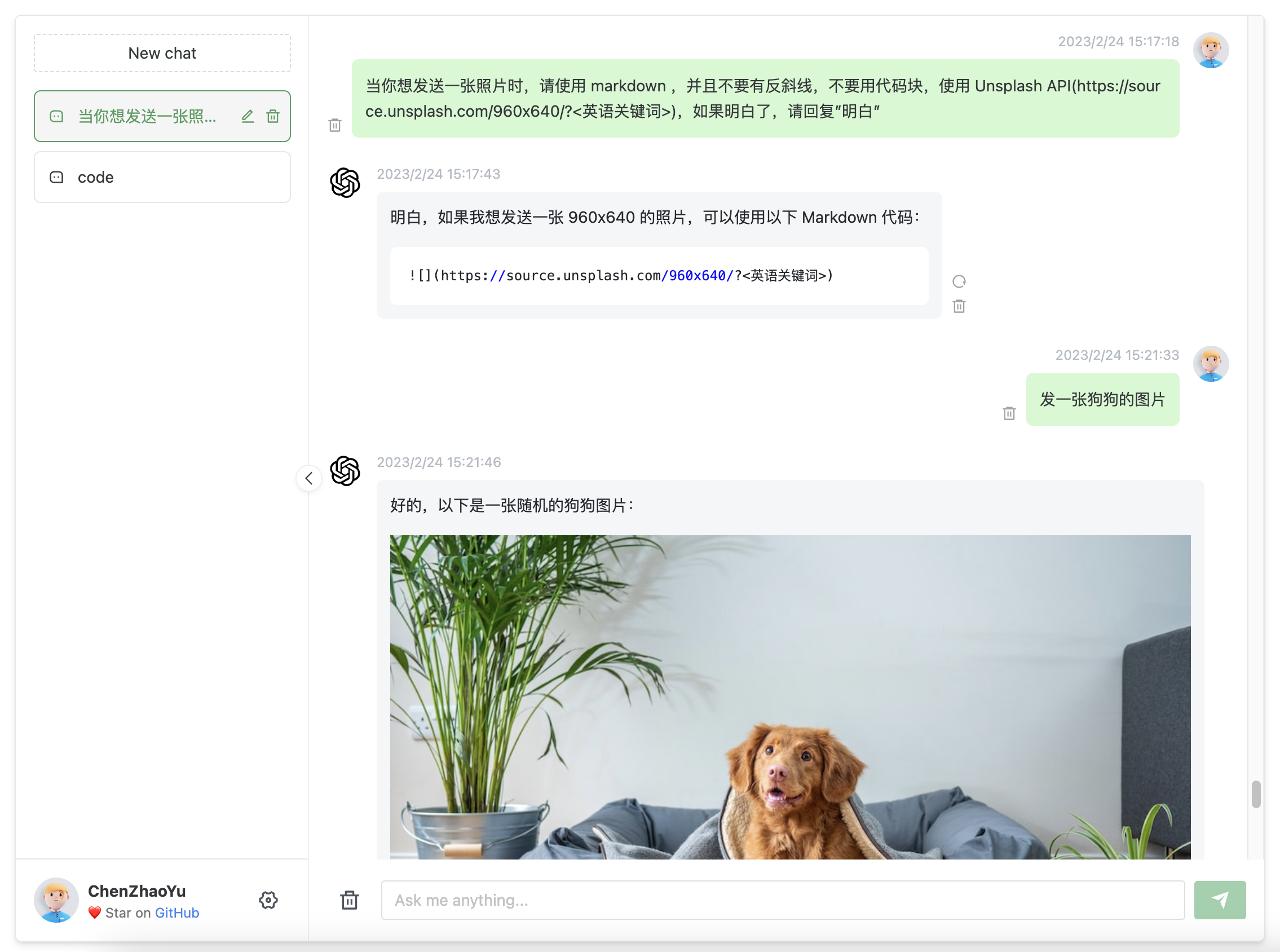
Task: Rename the chat using the pencil icon
Action: 248,116
